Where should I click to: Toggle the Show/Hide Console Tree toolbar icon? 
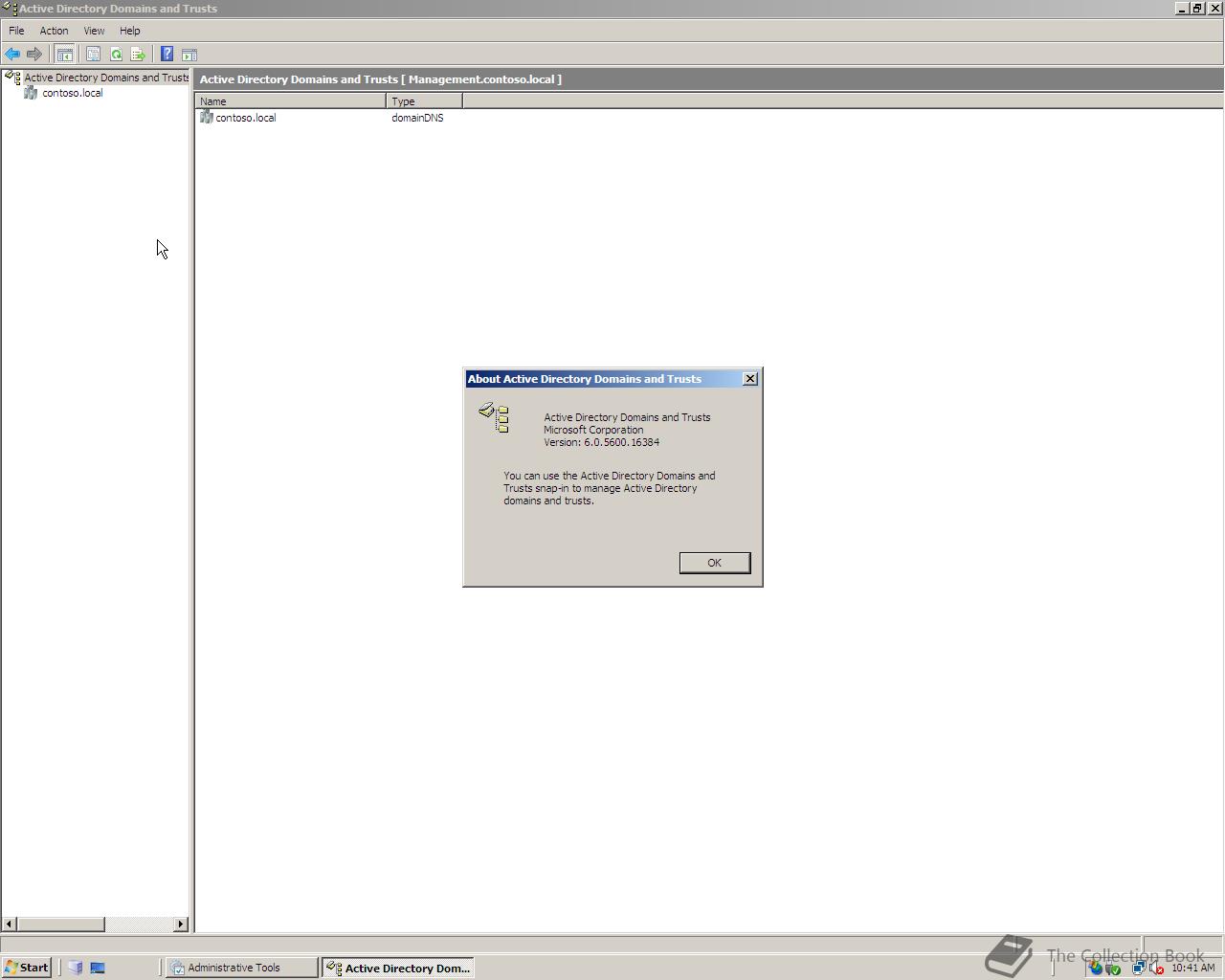pyautogui.click(x=64, y=55)
